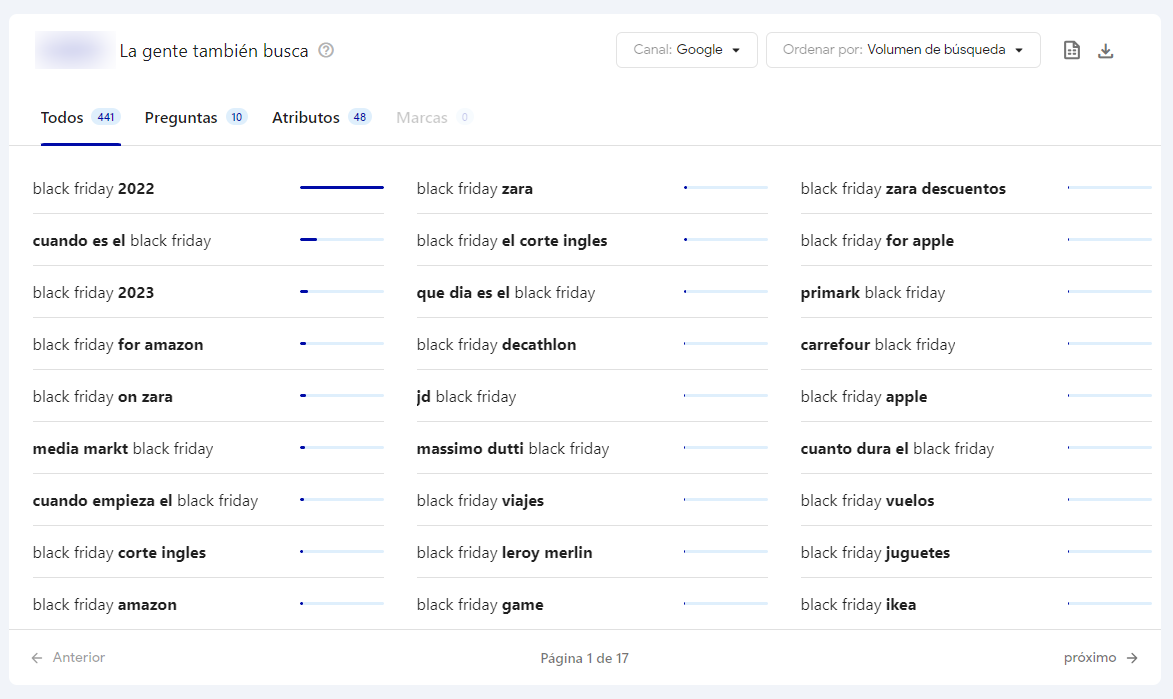Click keyword que dia es el black friday

tap(506, 293)
